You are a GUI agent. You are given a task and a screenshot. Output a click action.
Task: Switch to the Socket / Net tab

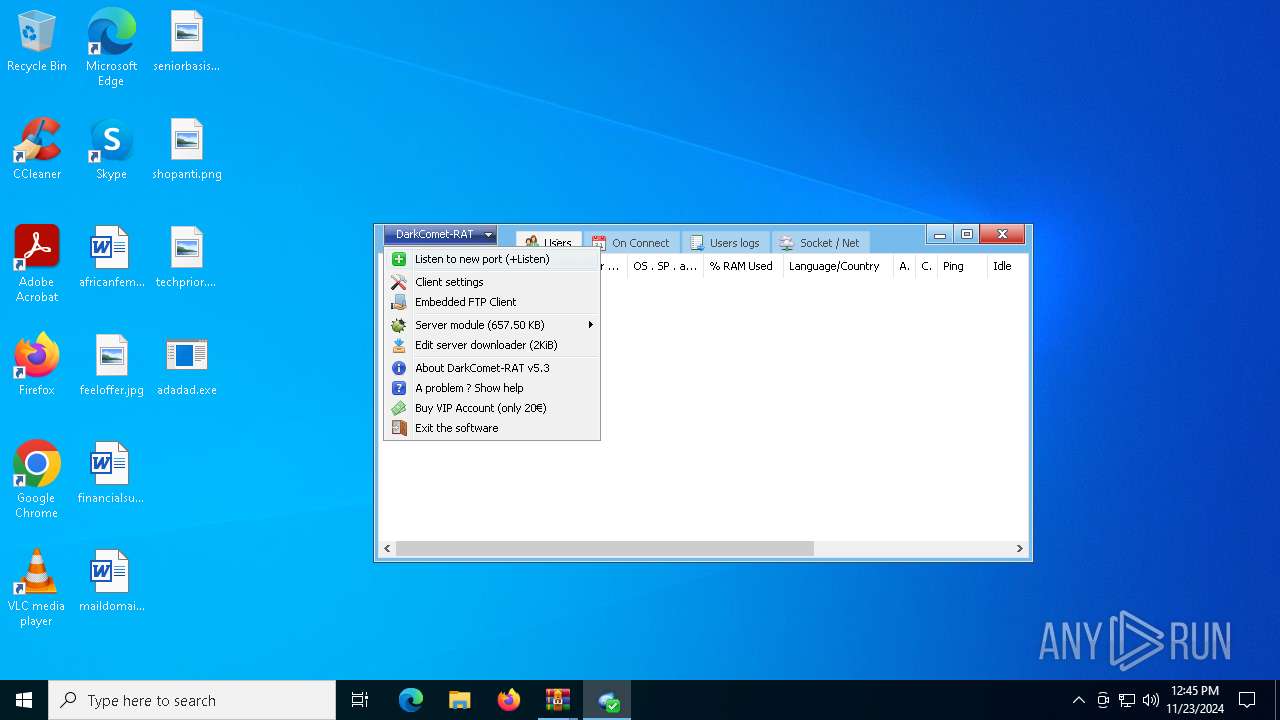pyautogui.click(x=820, y=243)
